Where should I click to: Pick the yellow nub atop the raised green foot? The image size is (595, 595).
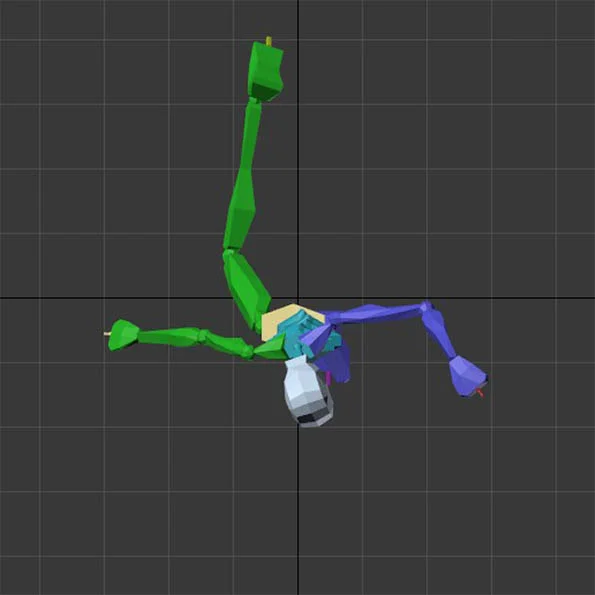point(269,41)
